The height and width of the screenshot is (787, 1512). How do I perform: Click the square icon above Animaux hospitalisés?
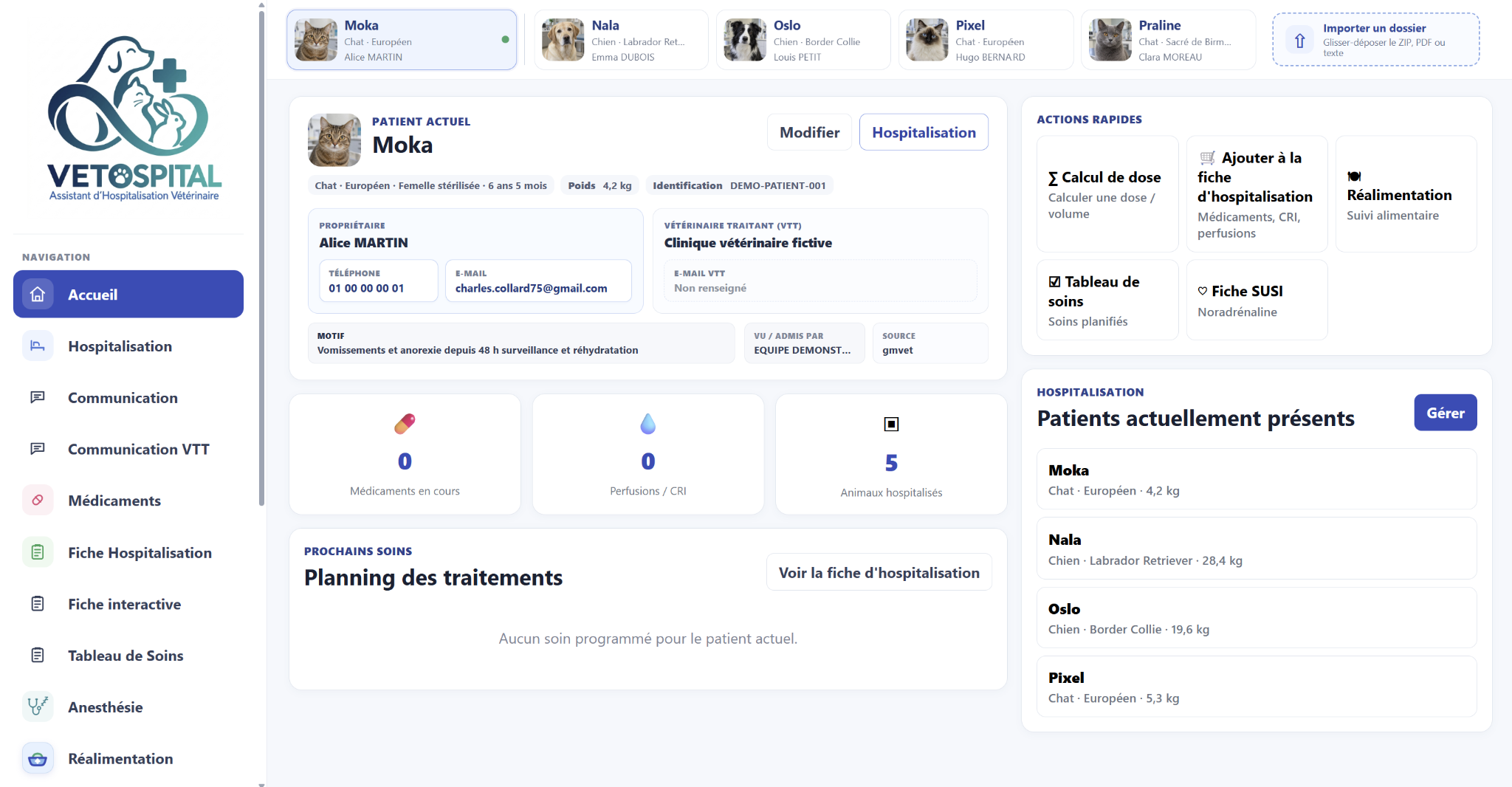tap(891, 424)
